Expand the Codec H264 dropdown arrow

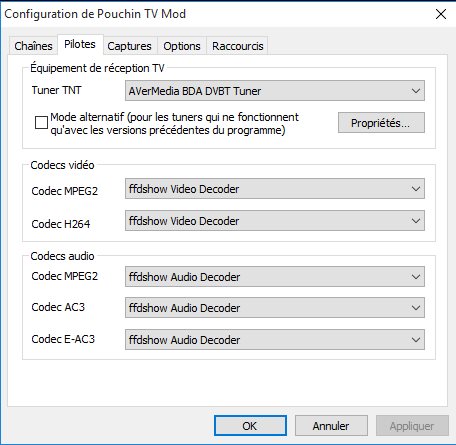tap(416, 221)
